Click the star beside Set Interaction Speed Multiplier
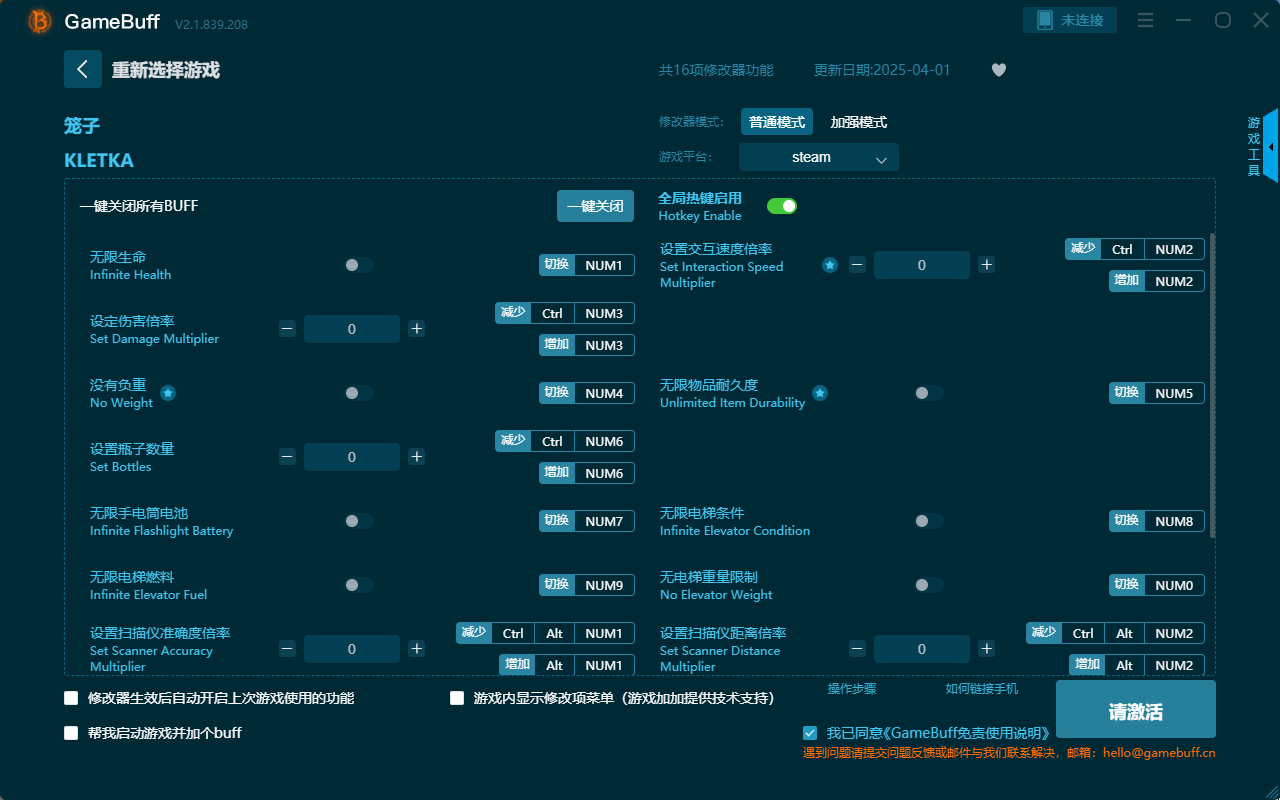 coord(829,265)
